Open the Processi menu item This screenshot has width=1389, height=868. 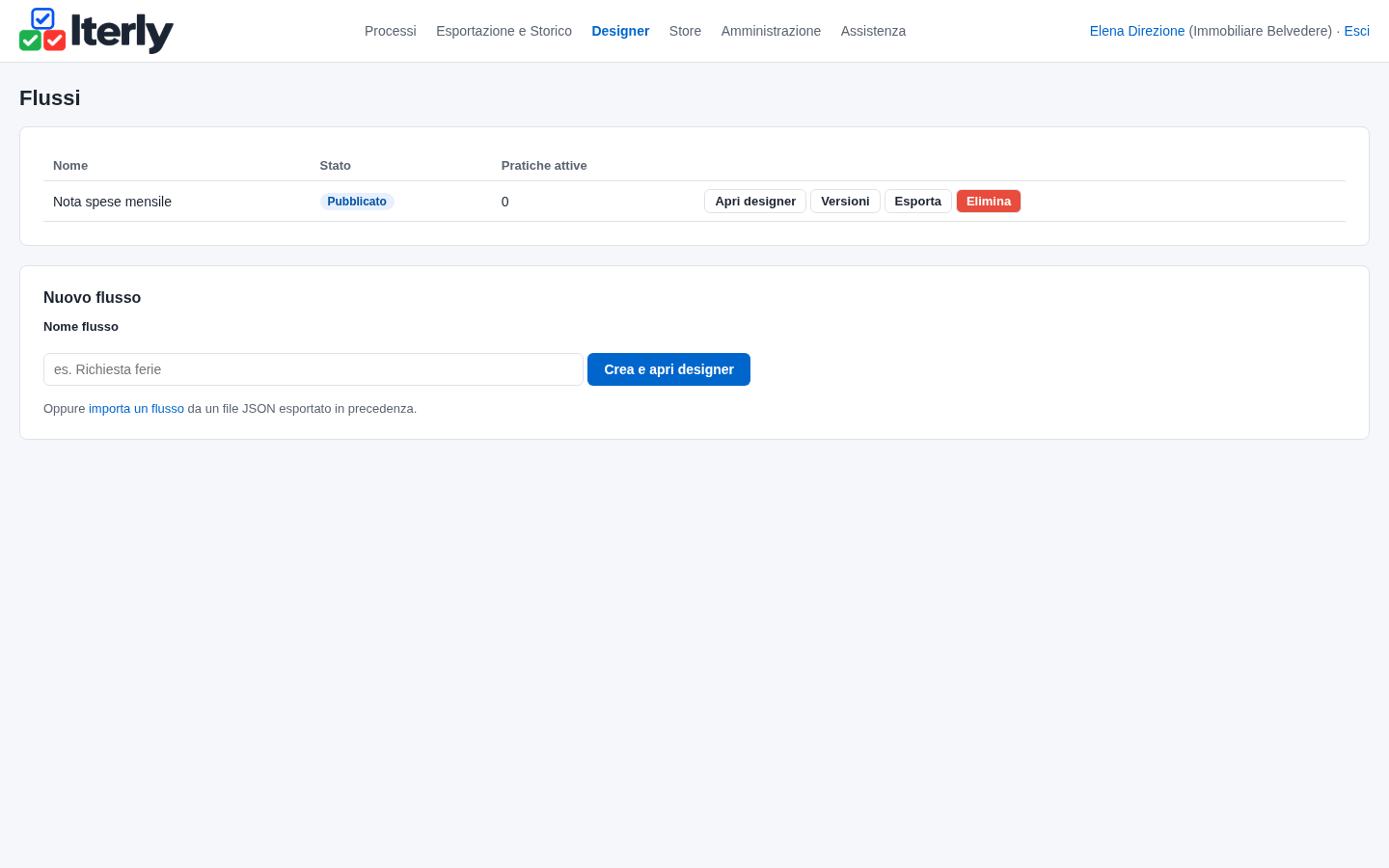pos(391,31)
